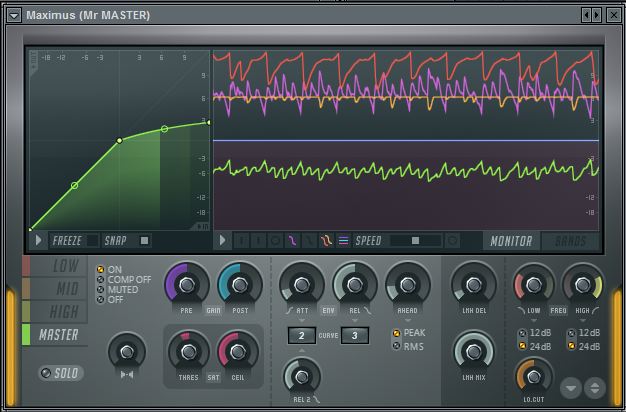Set band state to MUTED

coord(100,289)
